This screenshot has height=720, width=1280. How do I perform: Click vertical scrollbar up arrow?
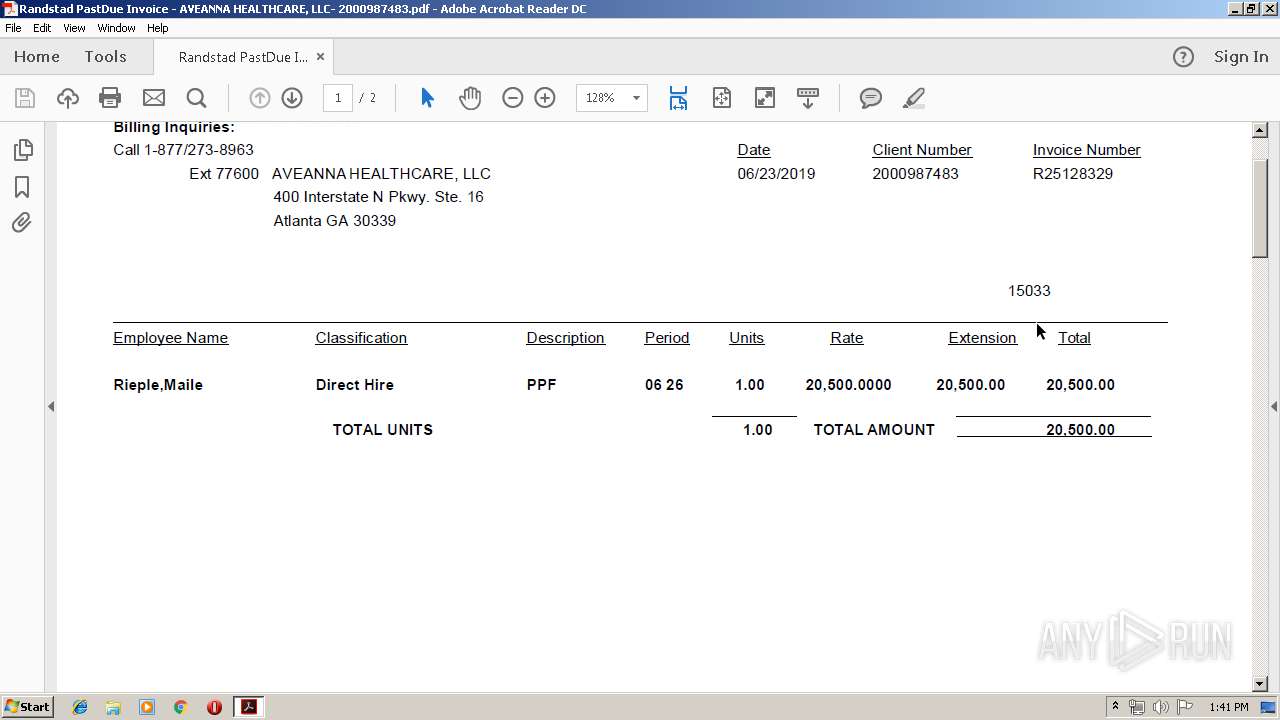[x=1260, y=130]
